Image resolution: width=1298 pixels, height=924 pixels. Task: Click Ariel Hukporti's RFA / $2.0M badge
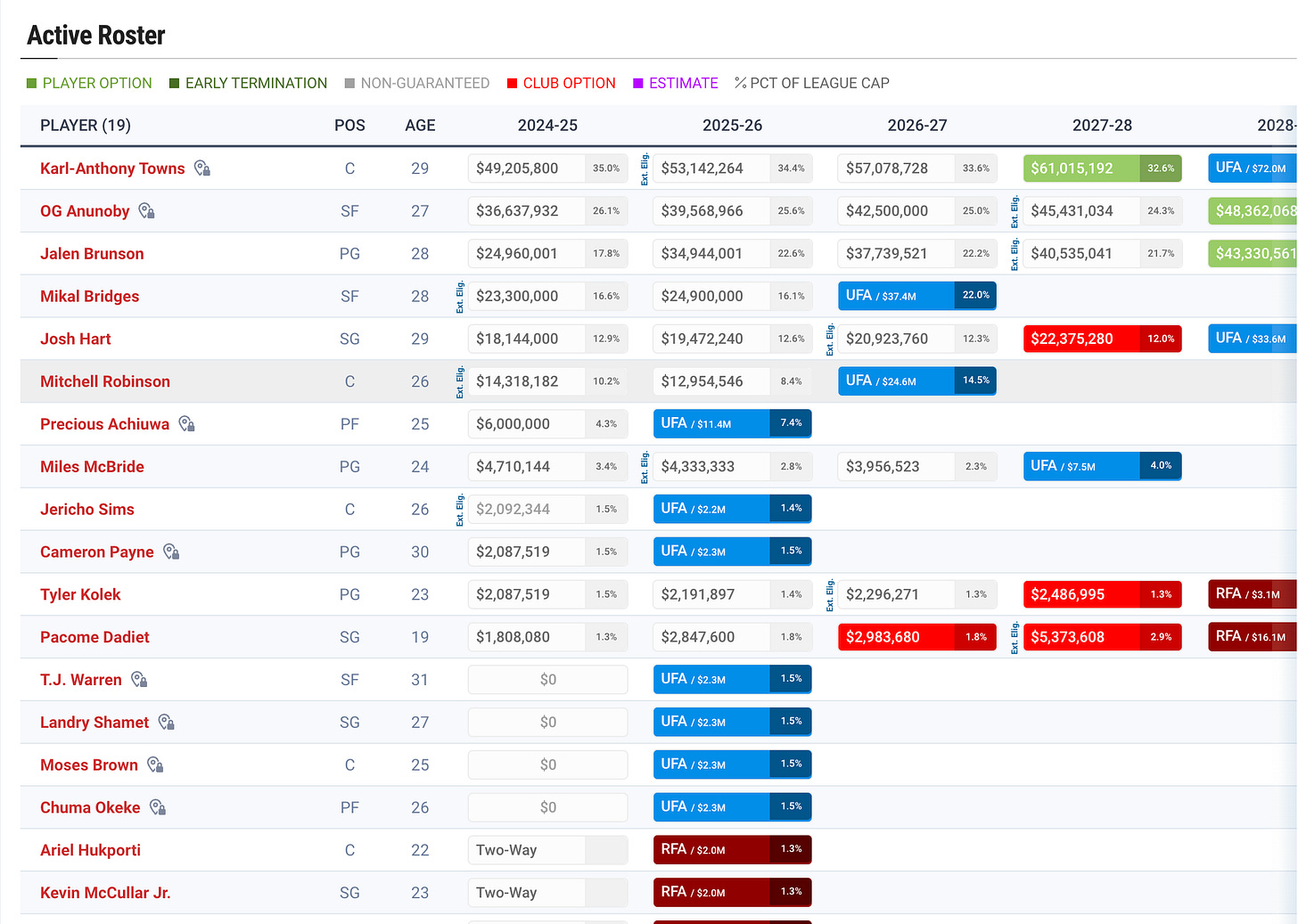pos(732,849)
